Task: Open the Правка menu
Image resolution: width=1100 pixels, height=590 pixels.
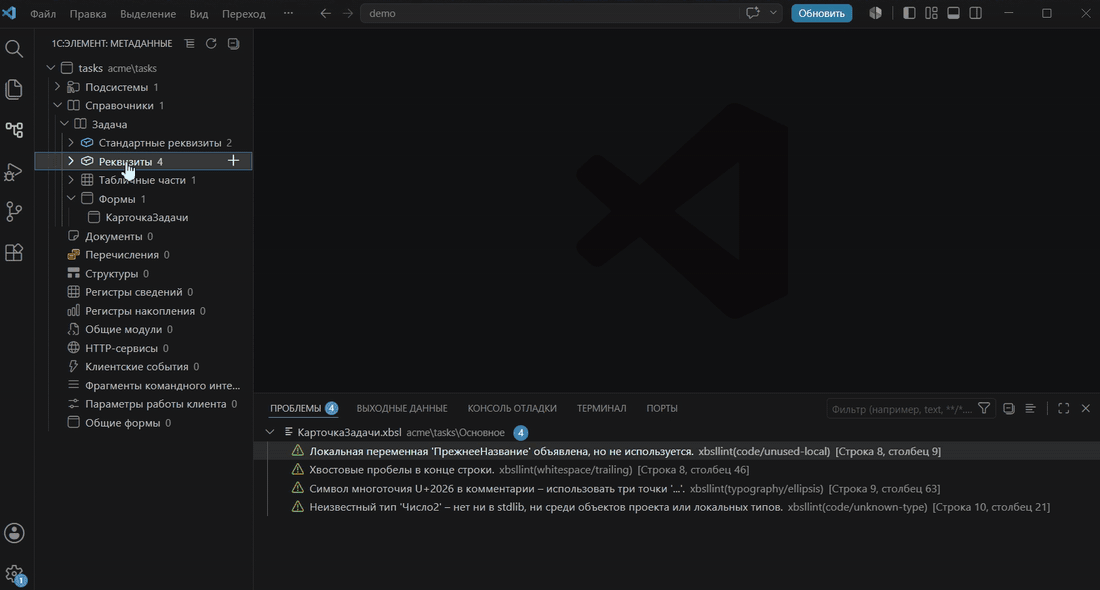Action: click(x=88, y=13)
